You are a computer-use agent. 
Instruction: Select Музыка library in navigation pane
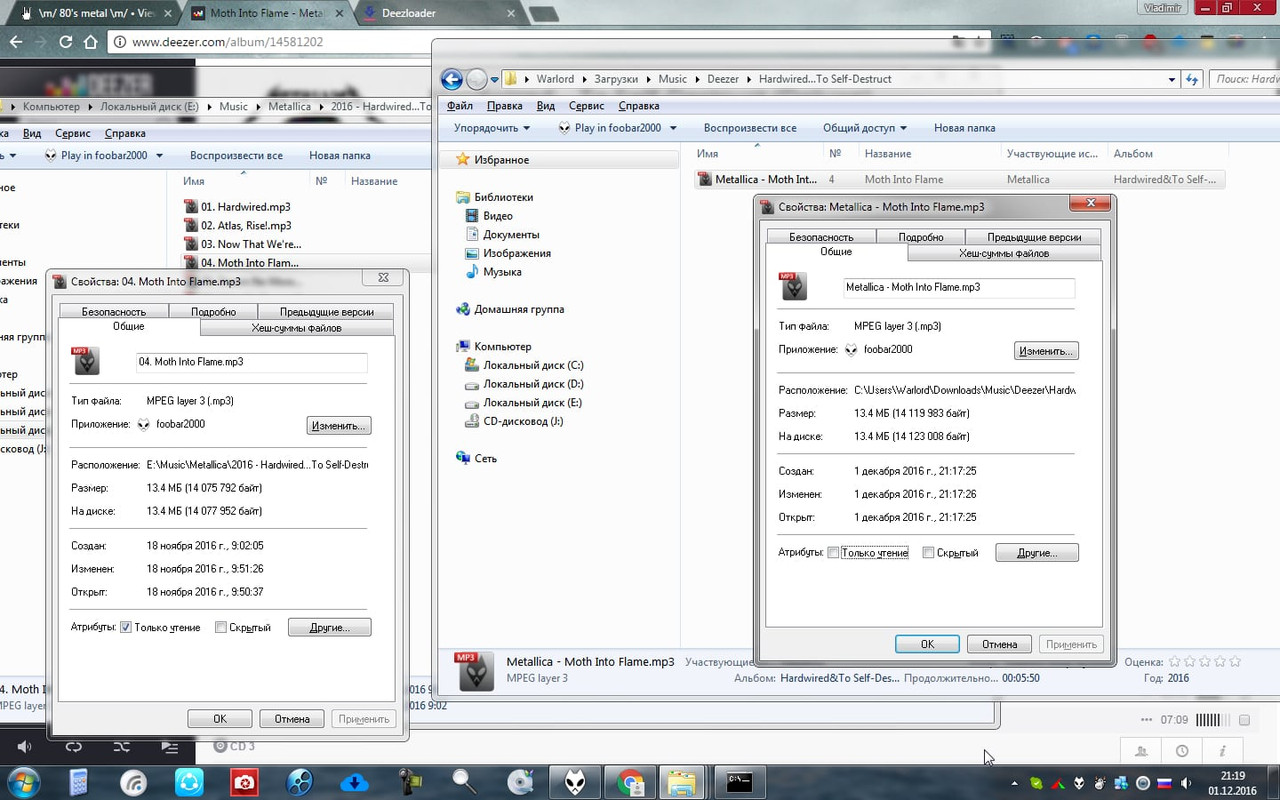(x=502, y=272)
